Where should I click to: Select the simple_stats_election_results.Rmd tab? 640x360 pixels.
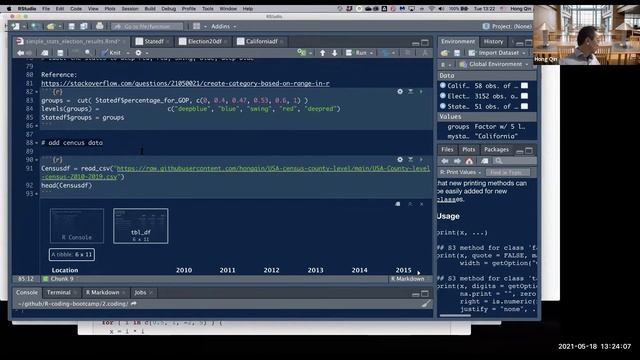[x=72, y=41]
